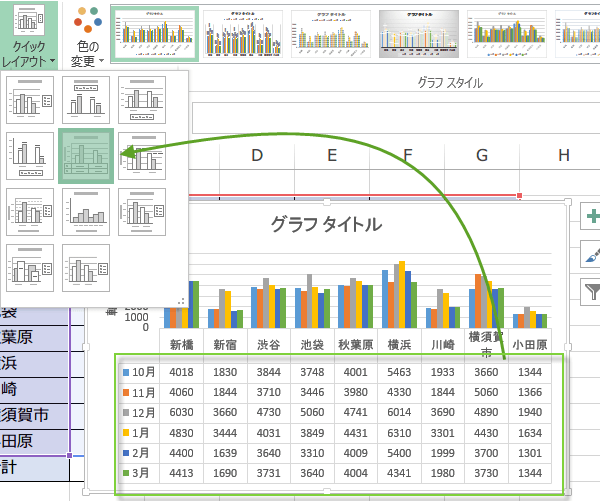The width and height of the screenshot is (600, 501).
Task: Click data table value 6030
Action: coord(181,413)
